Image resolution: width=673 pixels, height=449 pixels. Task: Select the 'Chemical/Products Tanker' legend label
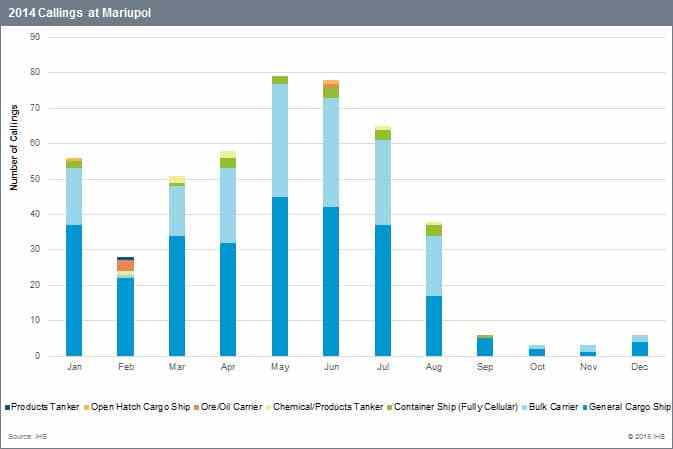(328, 407)
